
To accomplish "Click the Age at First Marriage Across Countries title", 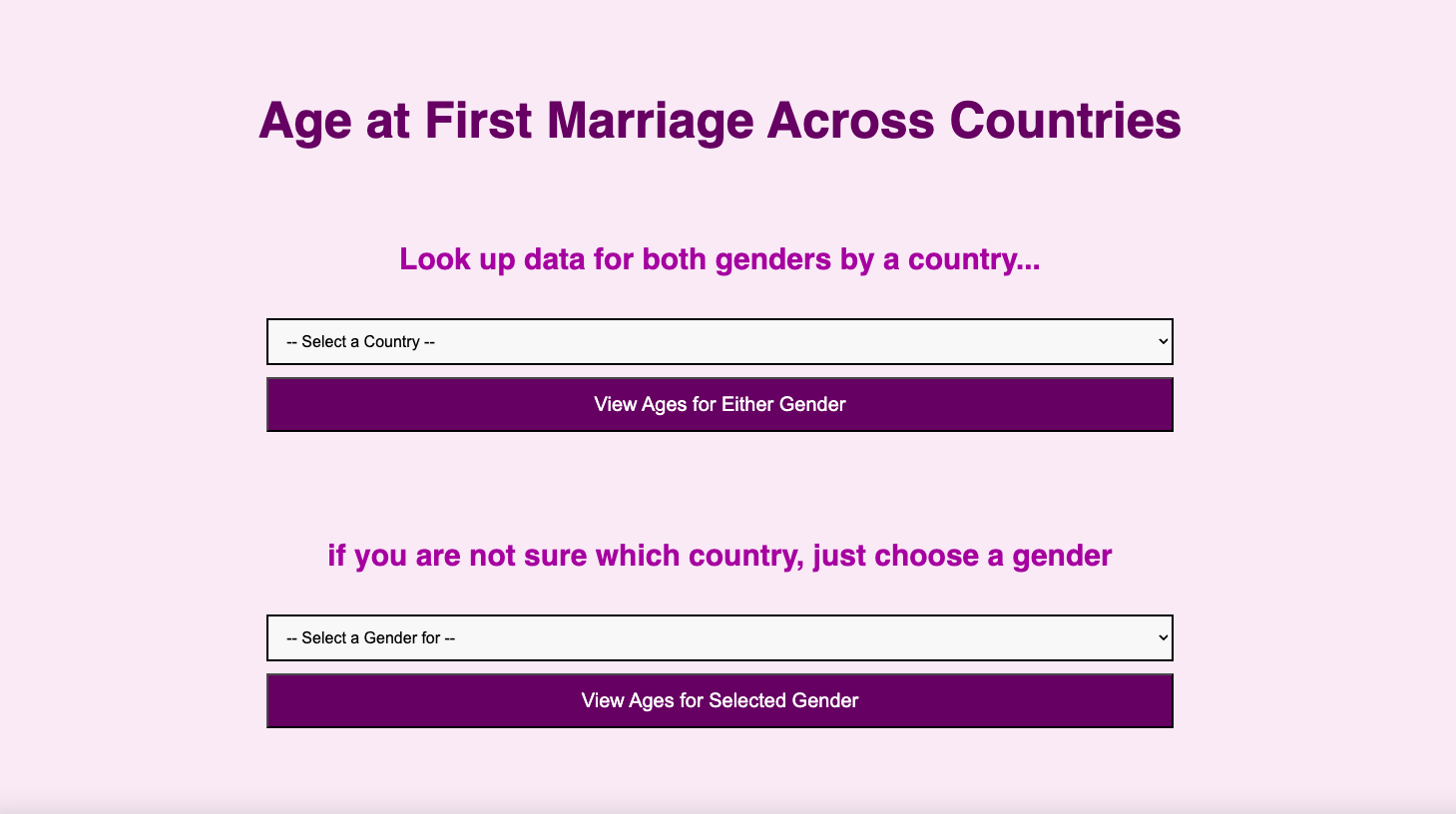I will click(720, 121).
